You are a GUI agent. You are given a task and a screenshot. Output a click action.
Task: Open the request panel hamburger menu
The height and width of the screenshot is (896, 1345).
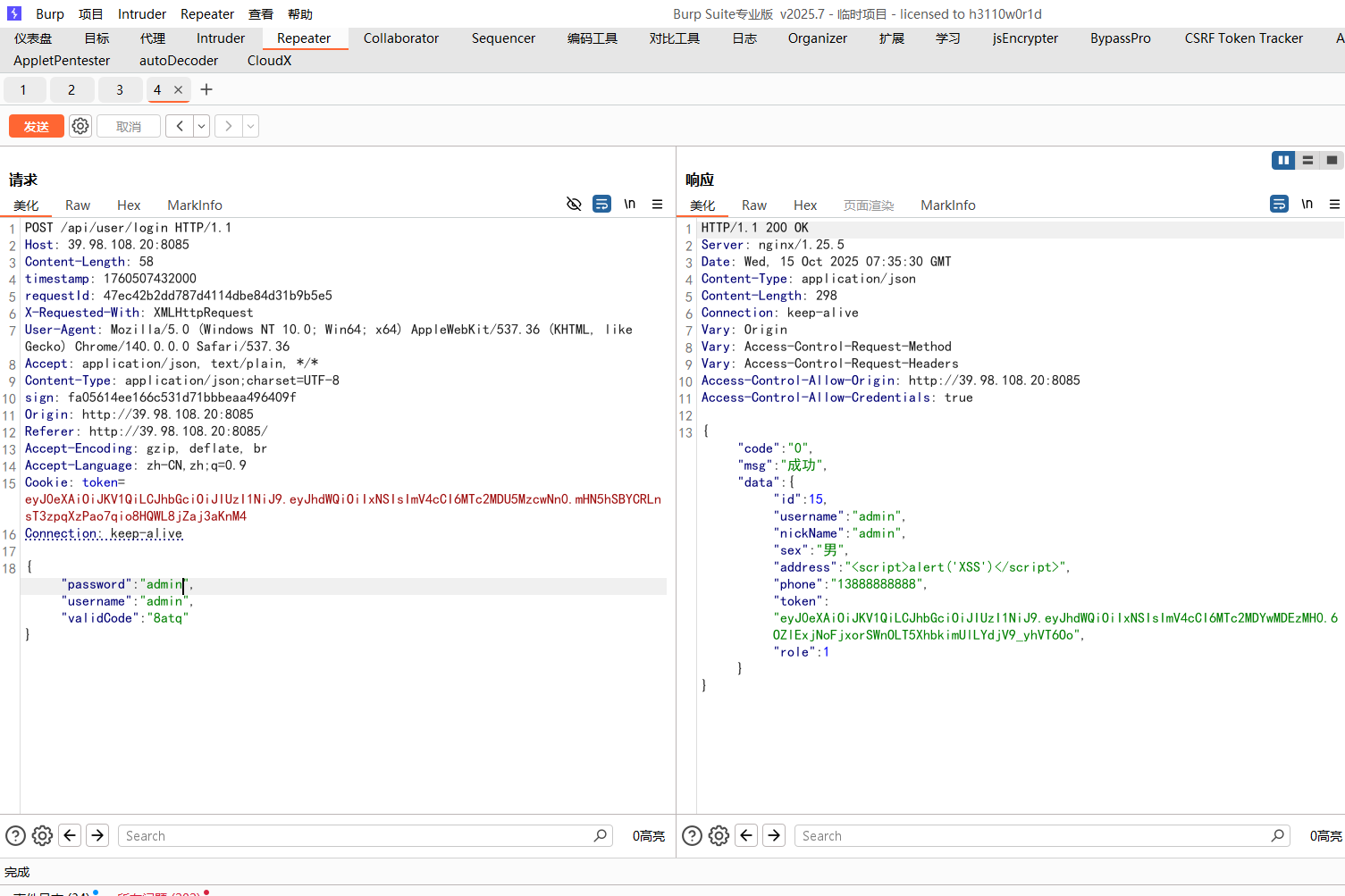coord(657,205)
